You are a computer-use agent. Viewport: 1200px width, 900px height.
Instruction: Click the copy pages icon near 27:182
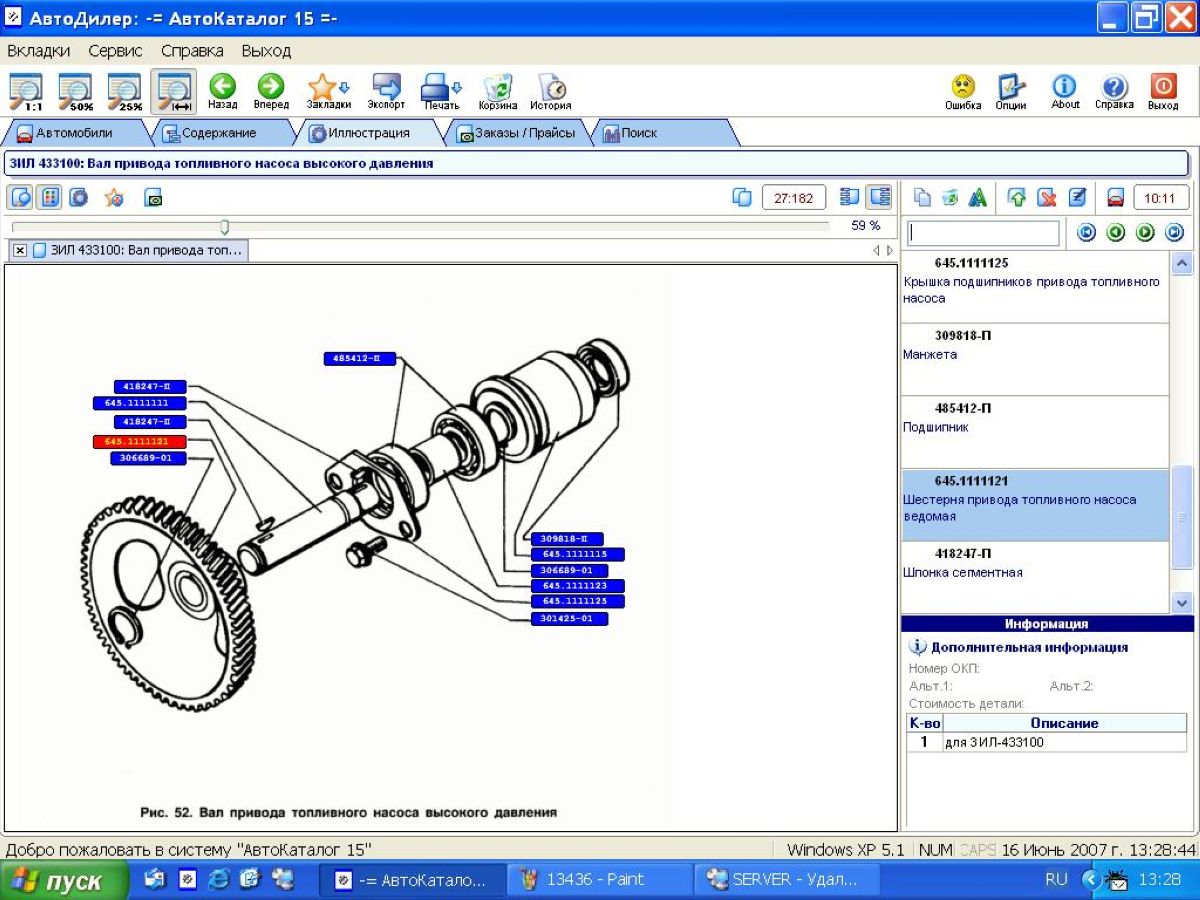pyautogui.click(x=742, y=198)
